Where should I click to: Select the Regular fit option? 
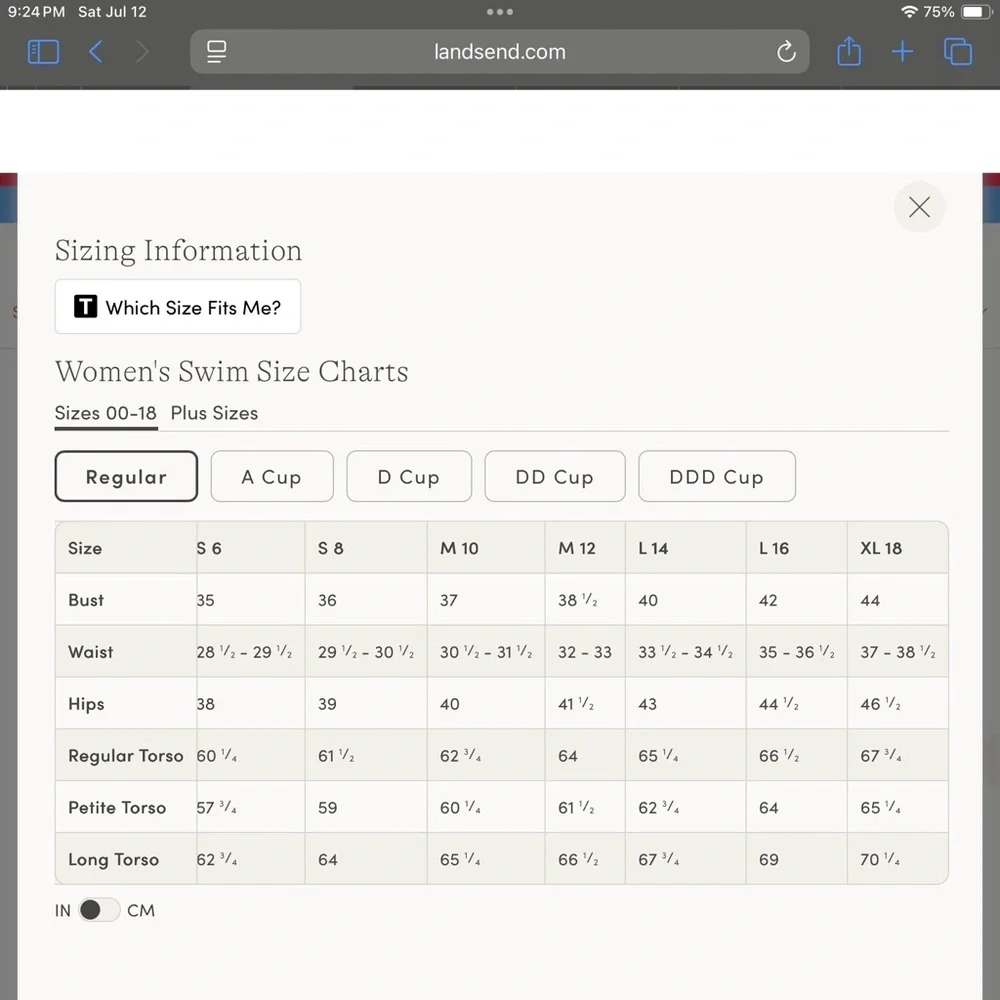click(126, 477)
